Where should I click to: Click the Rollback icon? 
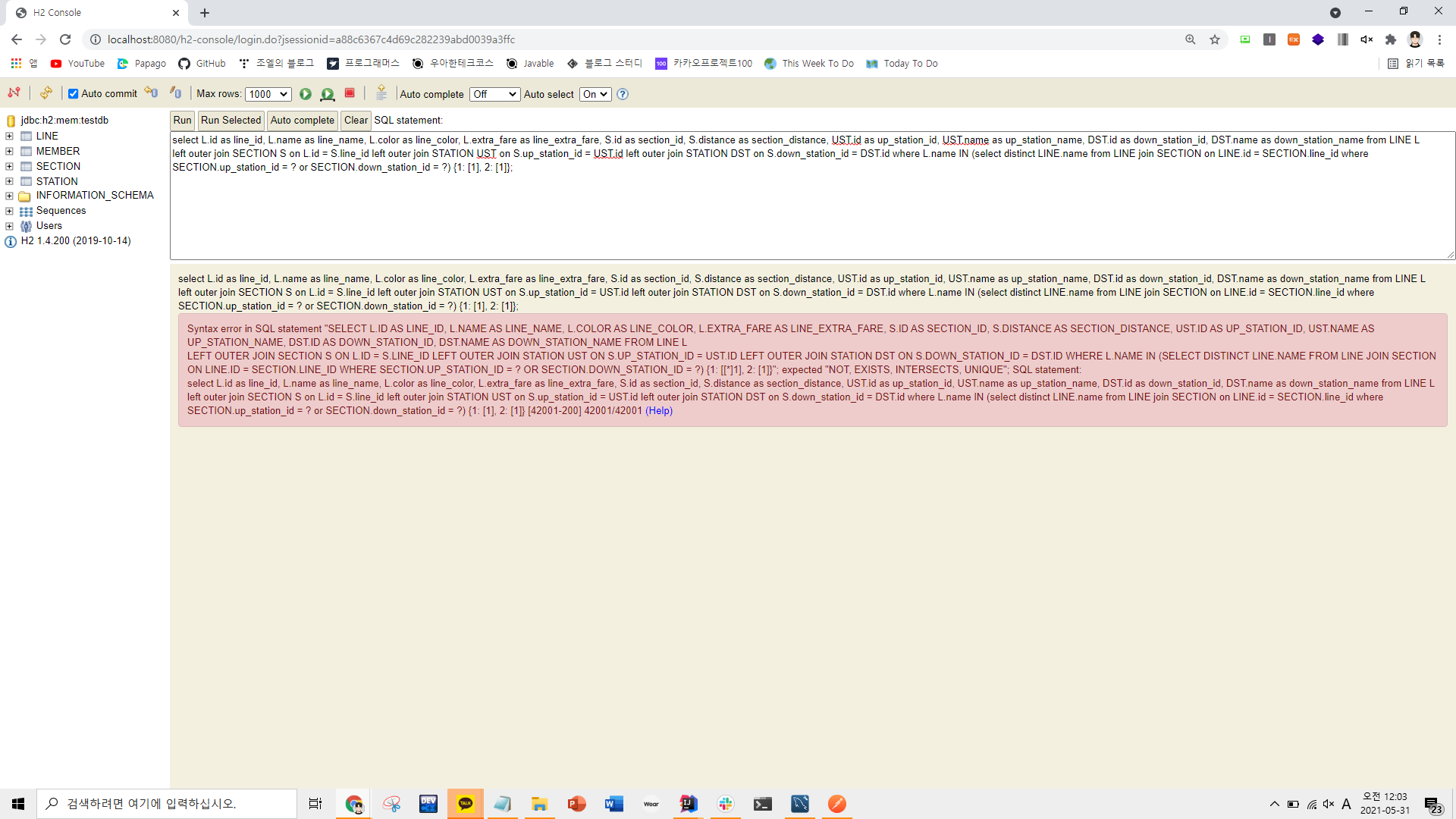coord(152,93)
